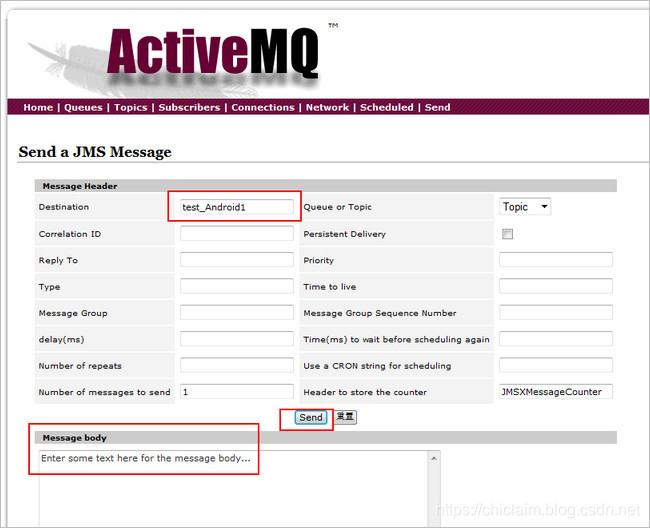Image resolution: width=650 pixels, height=528 pixels.
Task: Click the Header to store the counter label
Action: click(365, 392)
